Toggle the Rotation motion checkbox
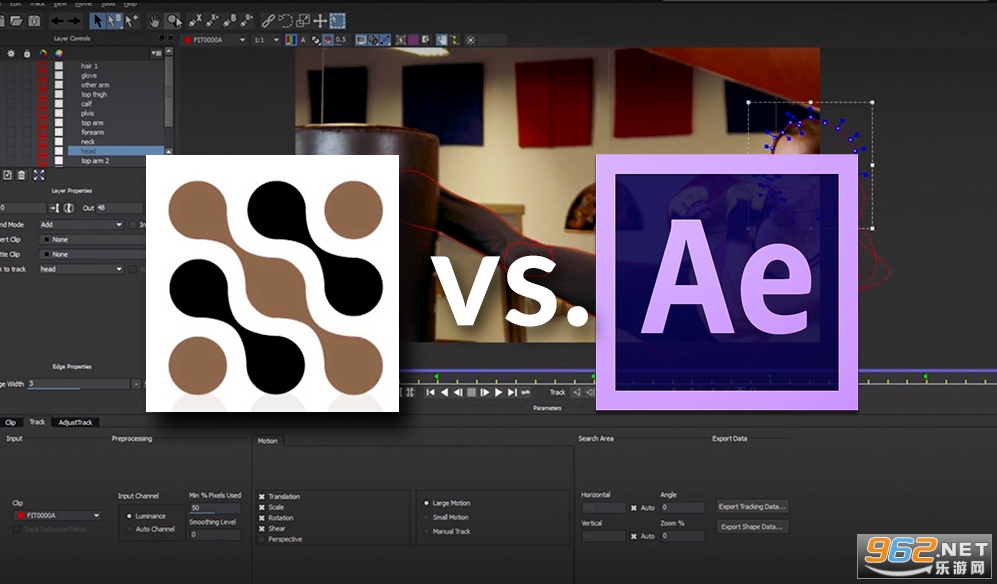This screenshot has height=584, width=997. 261,518
